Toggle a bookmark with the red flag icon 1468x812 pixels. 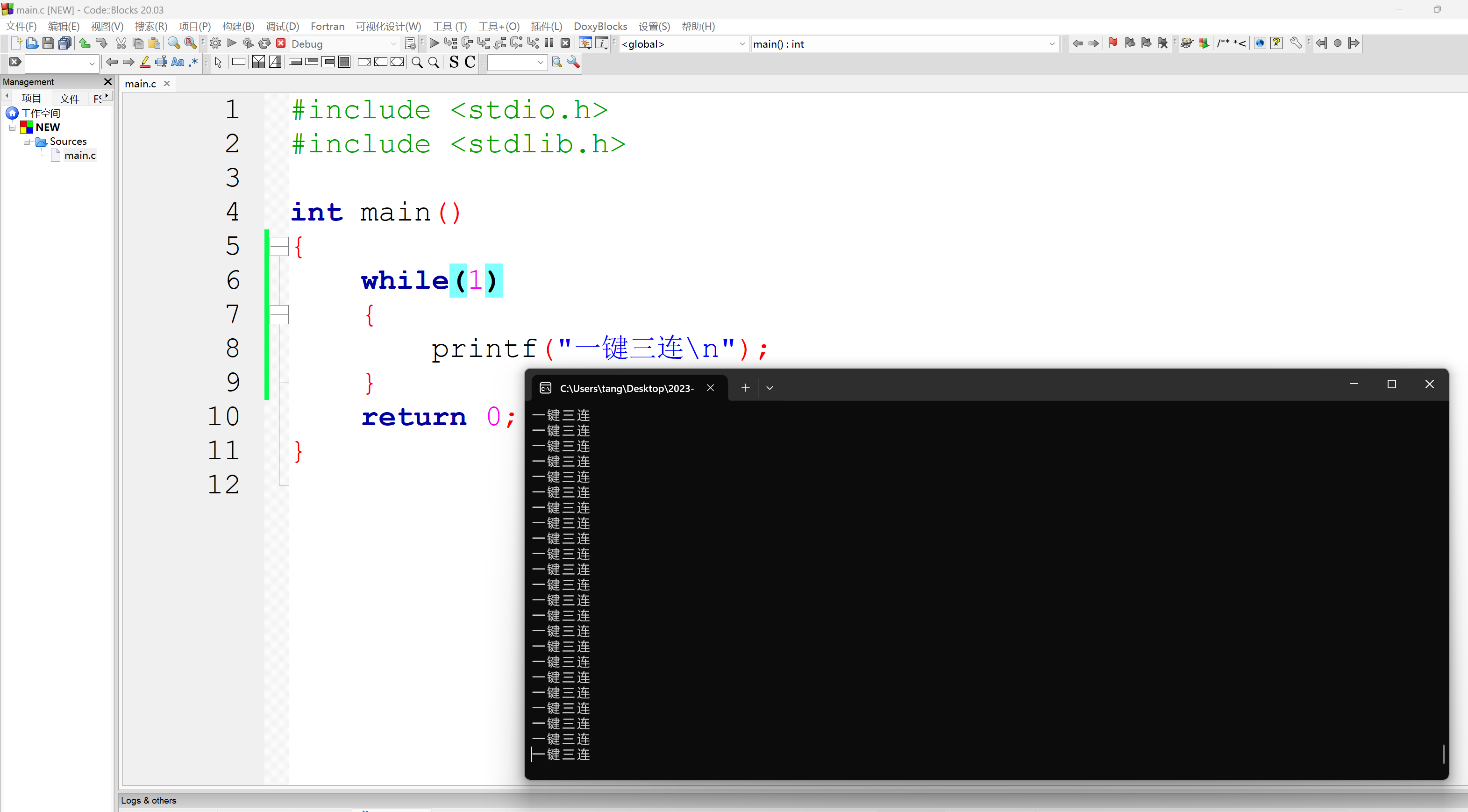click(x=1113, y=43)
